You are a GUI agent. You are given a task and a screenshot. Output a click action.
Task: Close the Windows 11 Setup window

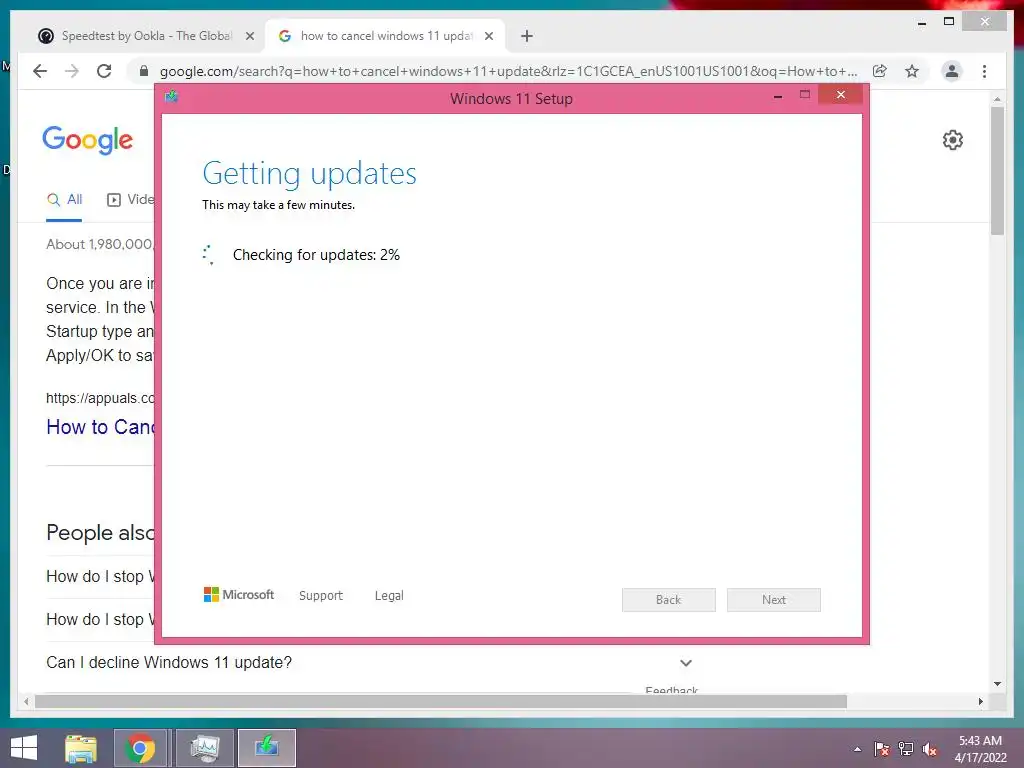[840, 95]
